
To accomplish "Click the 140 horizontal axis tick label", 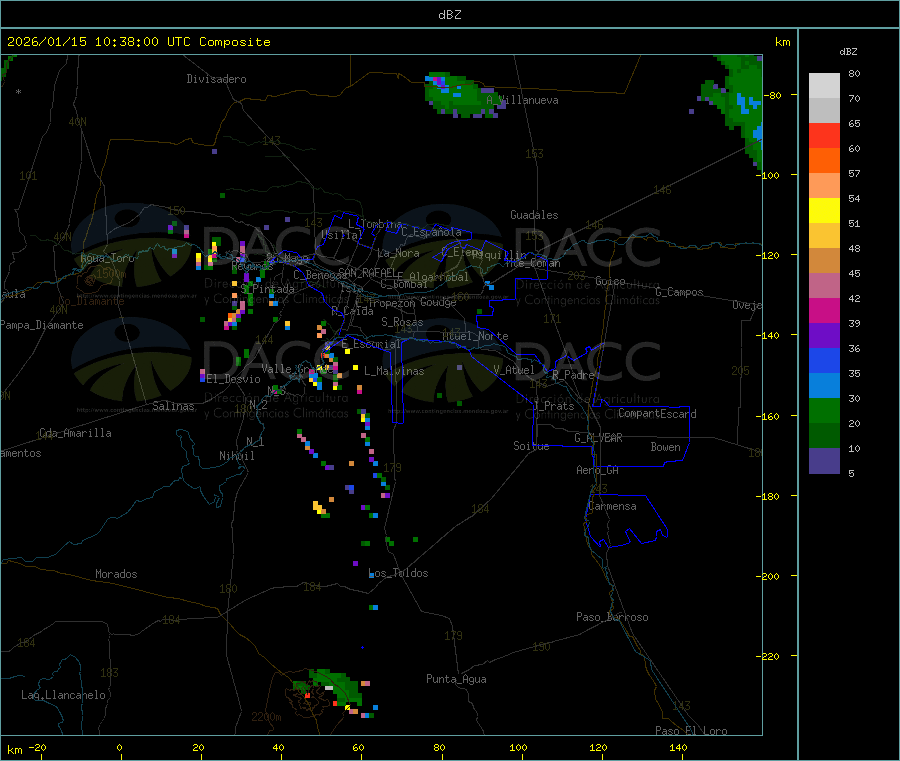I will pos(678,747).
